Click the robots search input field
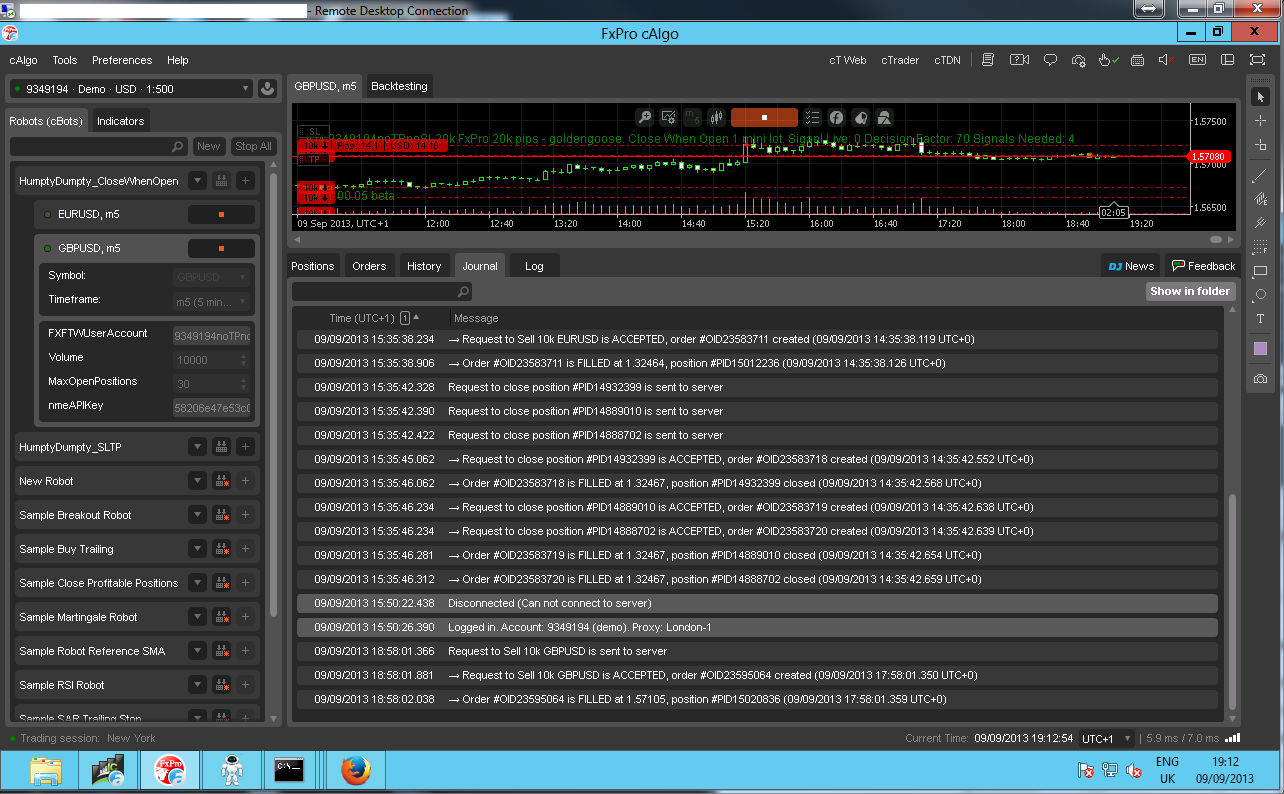1284x794 pixels. (98, 146)
